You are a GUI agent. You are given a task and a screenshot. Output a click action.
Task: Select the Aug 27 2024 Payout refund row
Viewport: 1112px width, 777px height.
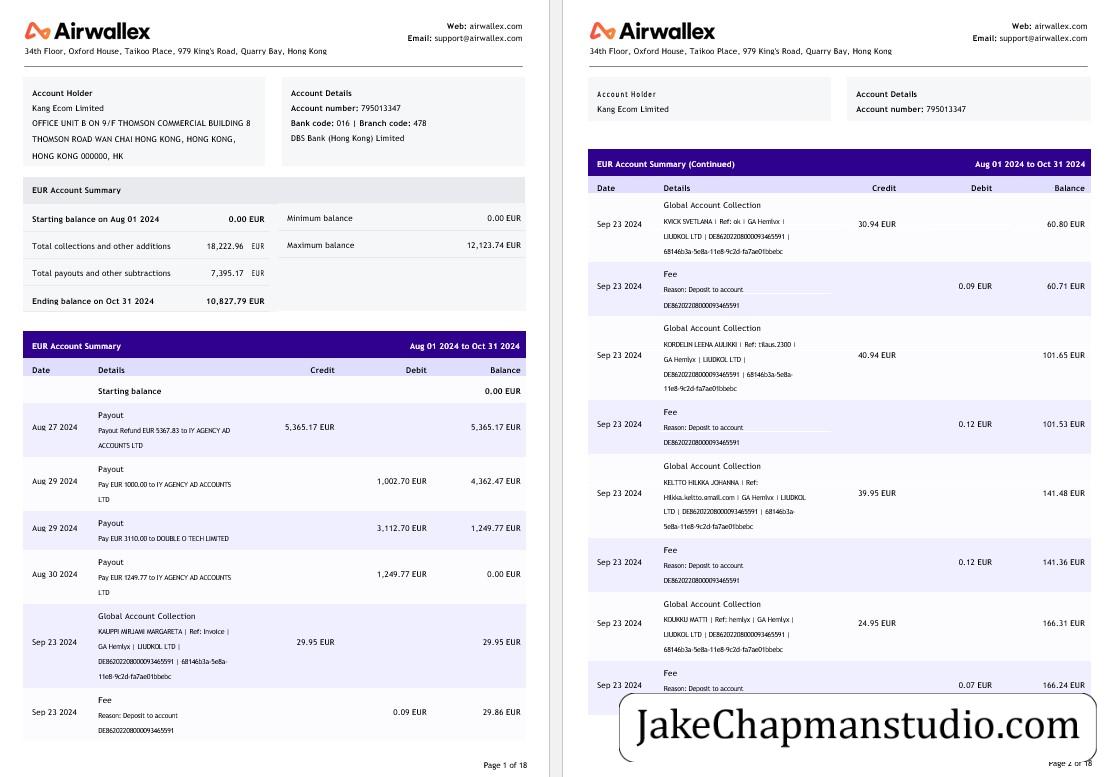pyautogui.click(x=274, y=430)
